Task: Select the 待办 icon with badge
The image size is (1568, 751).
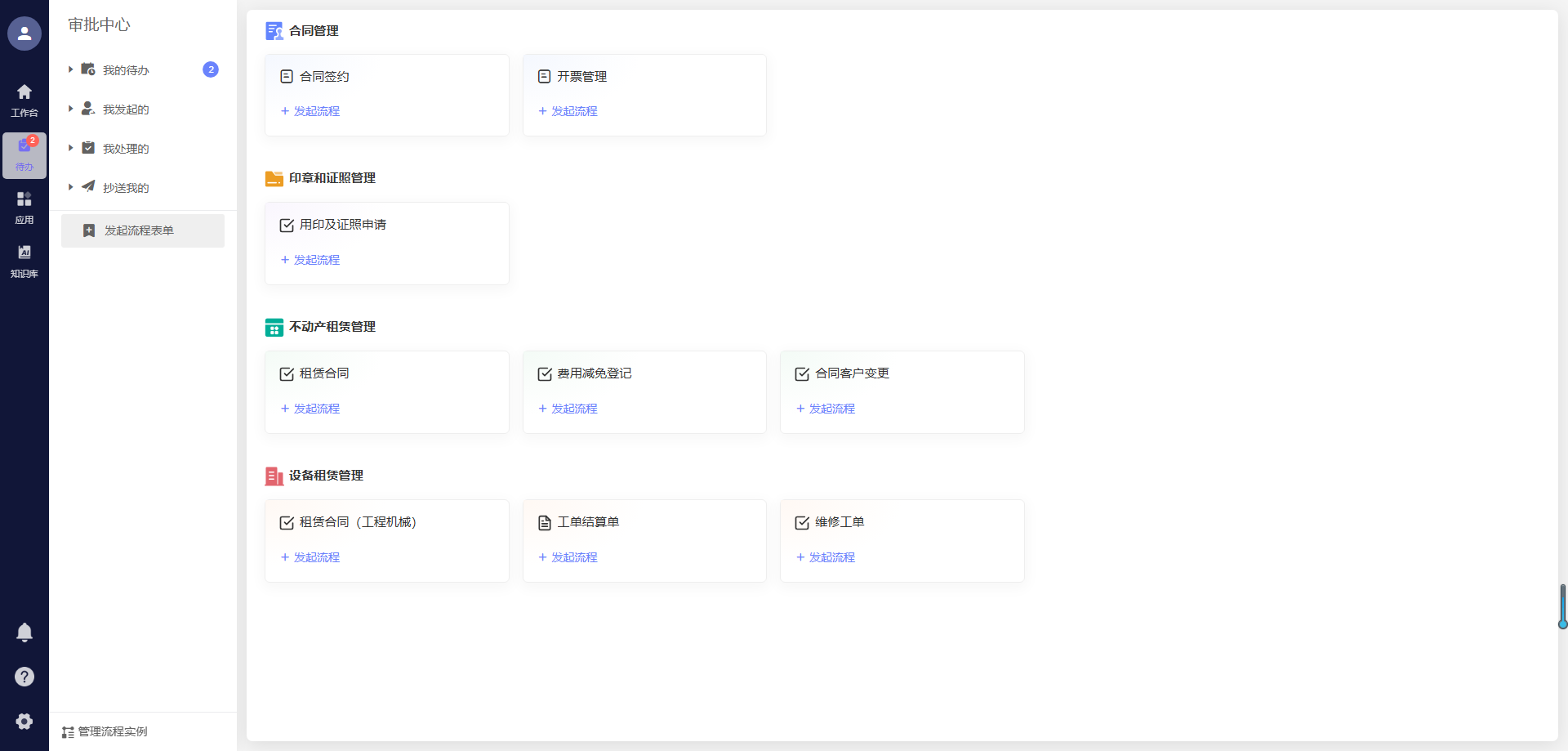Action: [x=24, y=154]
